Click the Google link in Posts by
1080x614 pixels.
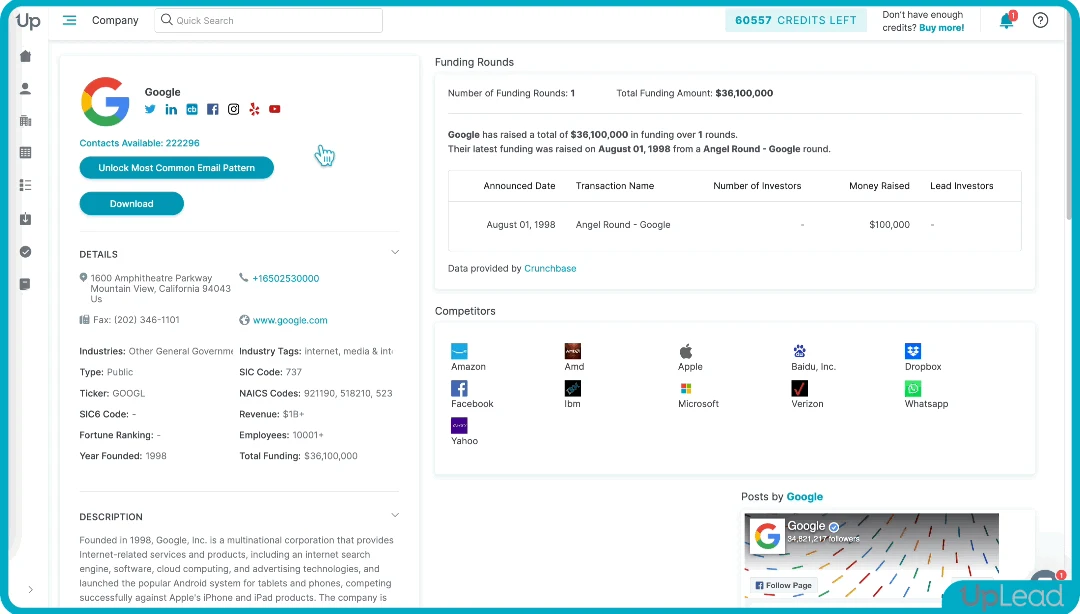click(x=804, y=496)
